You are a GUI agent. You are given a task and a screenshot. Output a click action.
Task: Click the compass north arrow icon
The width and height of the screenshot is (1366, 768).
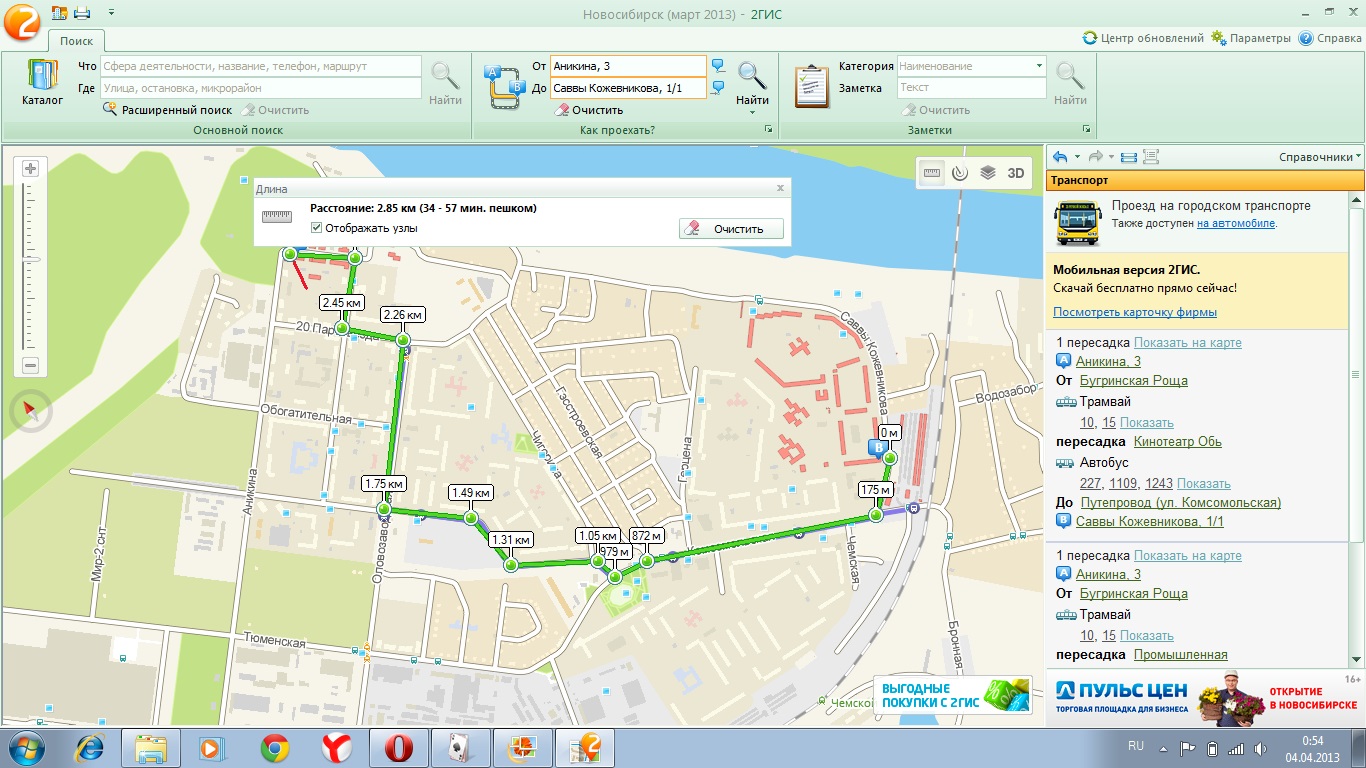30,411
